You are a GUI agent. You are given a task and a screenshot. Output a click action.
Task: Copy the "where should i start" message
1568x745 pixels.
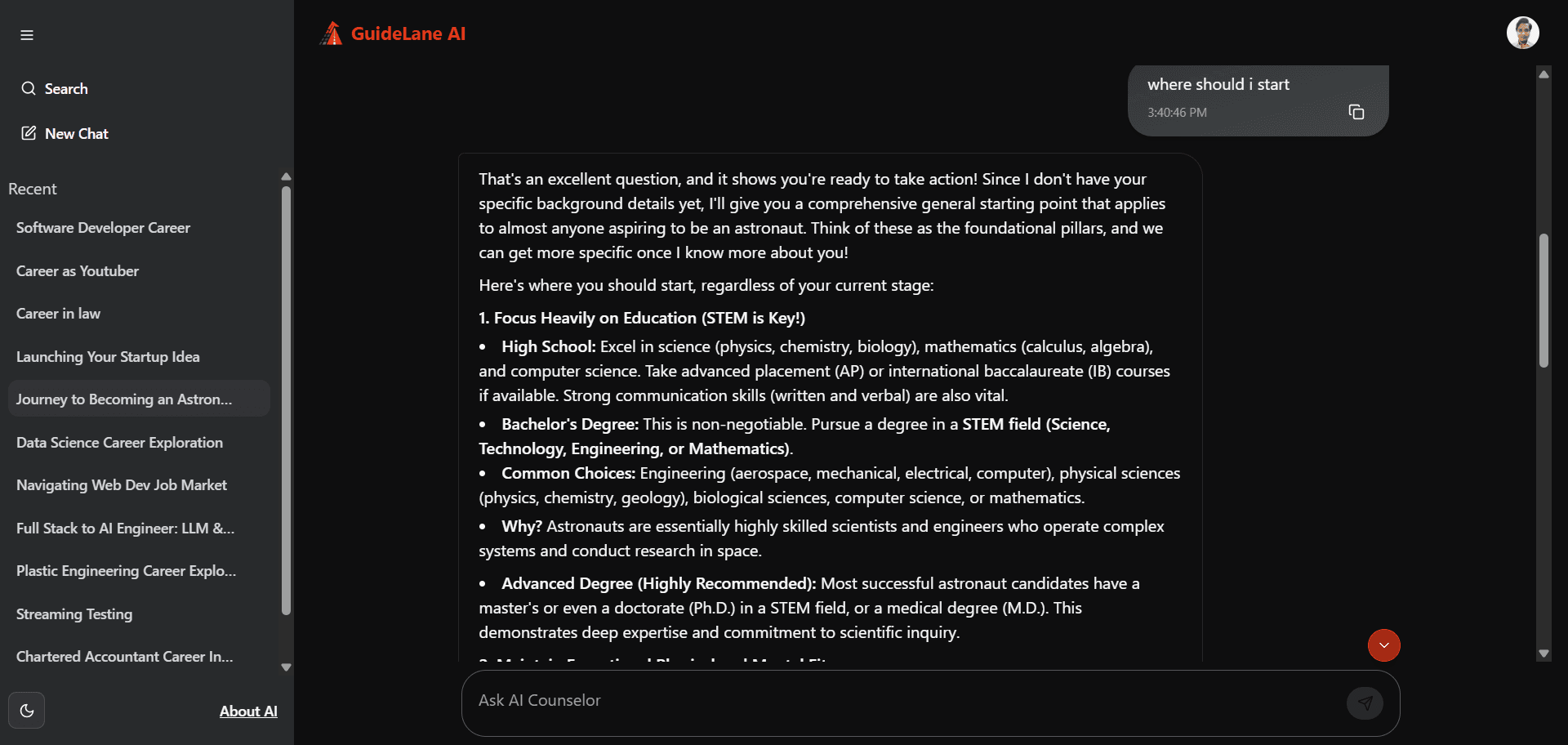[x=1357, y=112]
